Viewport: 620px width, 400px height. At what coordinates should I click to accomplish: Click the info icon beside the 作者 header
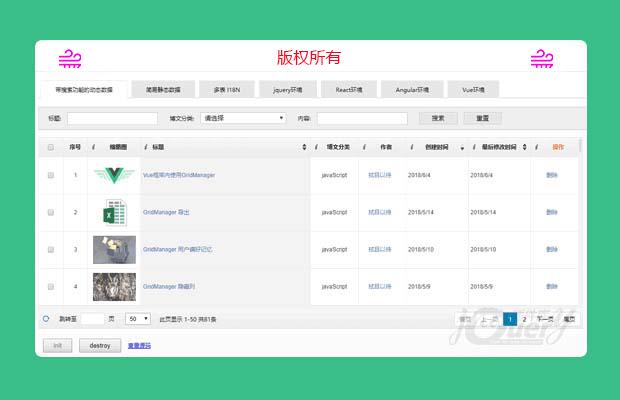point(364,147)
